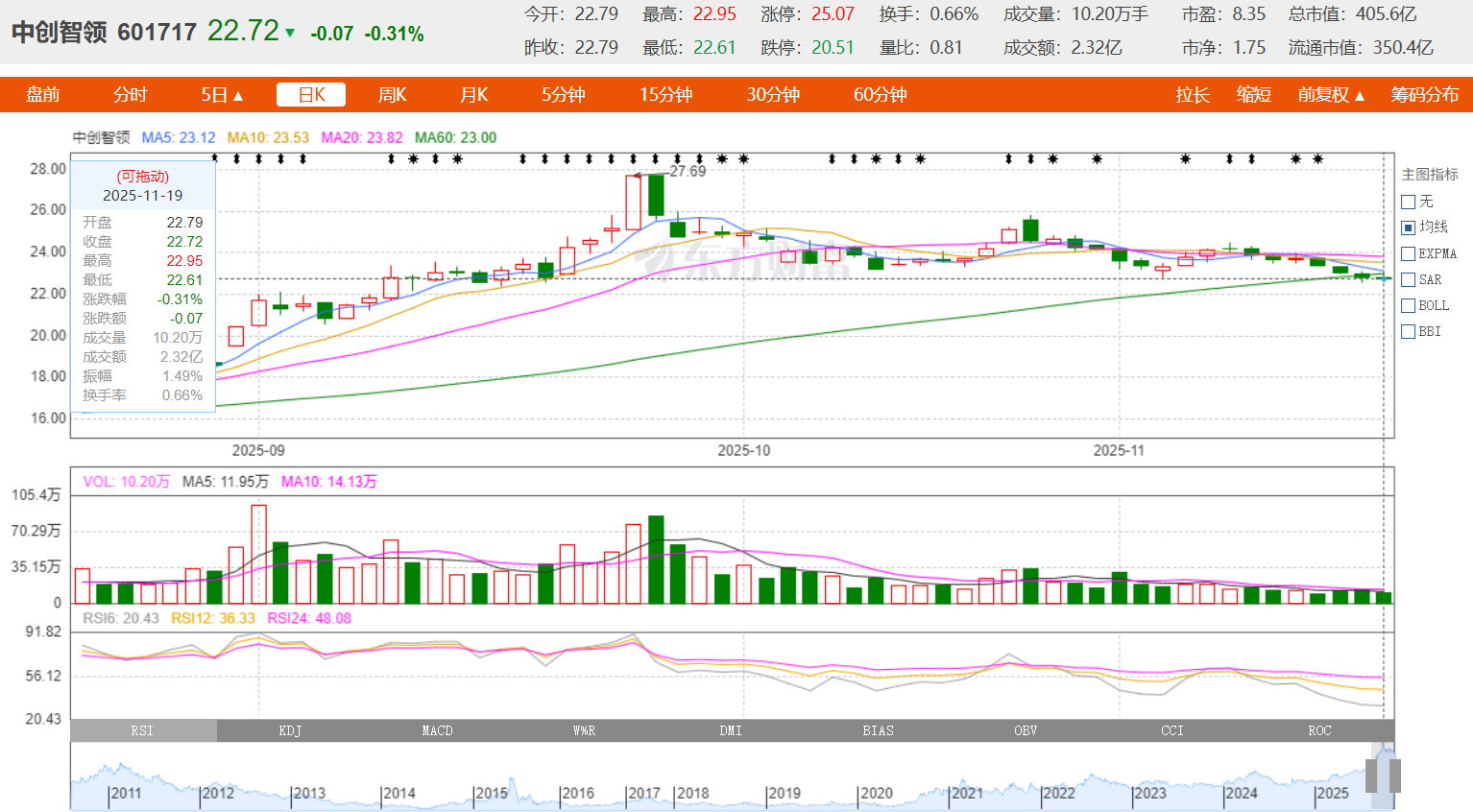Click the green down arrow beside price 22.72
The image size is (1473, 812).
pos(290,34)
